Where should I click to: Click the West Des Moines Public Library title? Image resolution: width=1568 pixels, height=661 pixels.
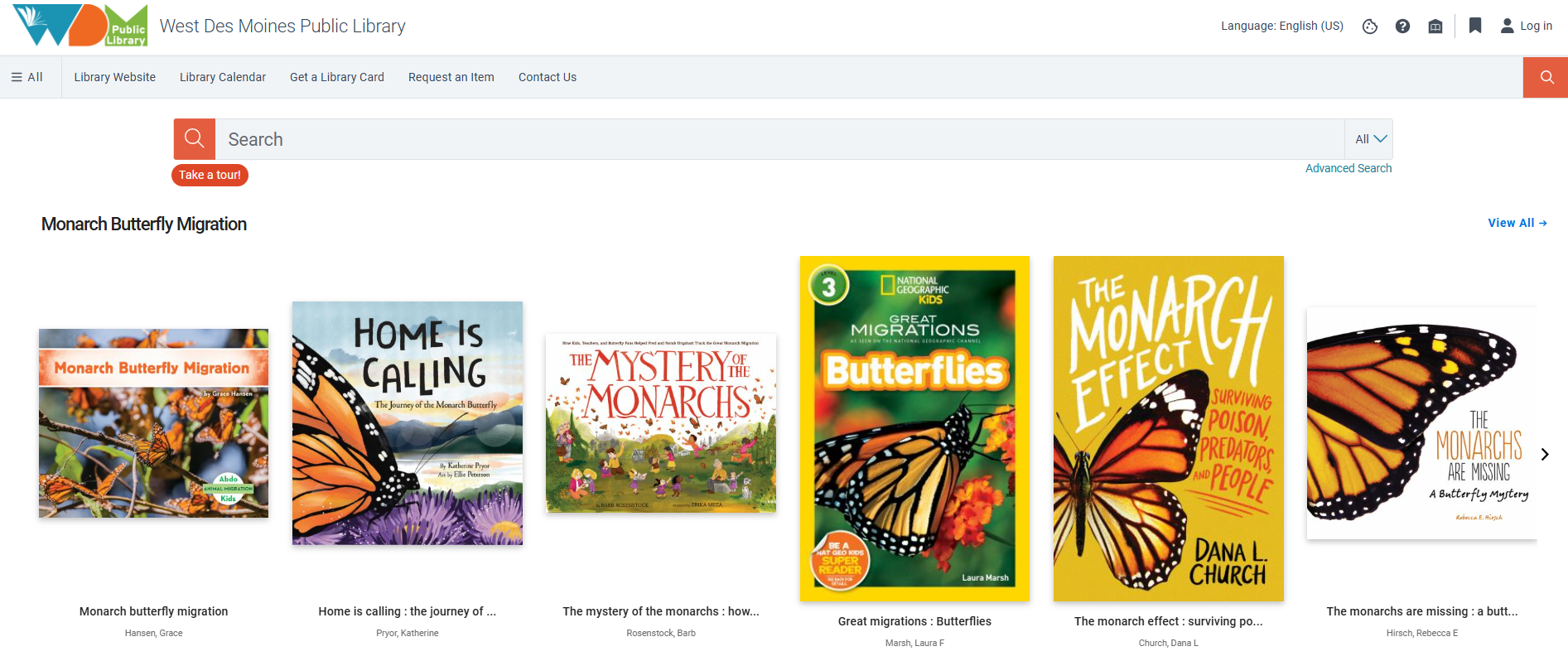tap(282, 26)
